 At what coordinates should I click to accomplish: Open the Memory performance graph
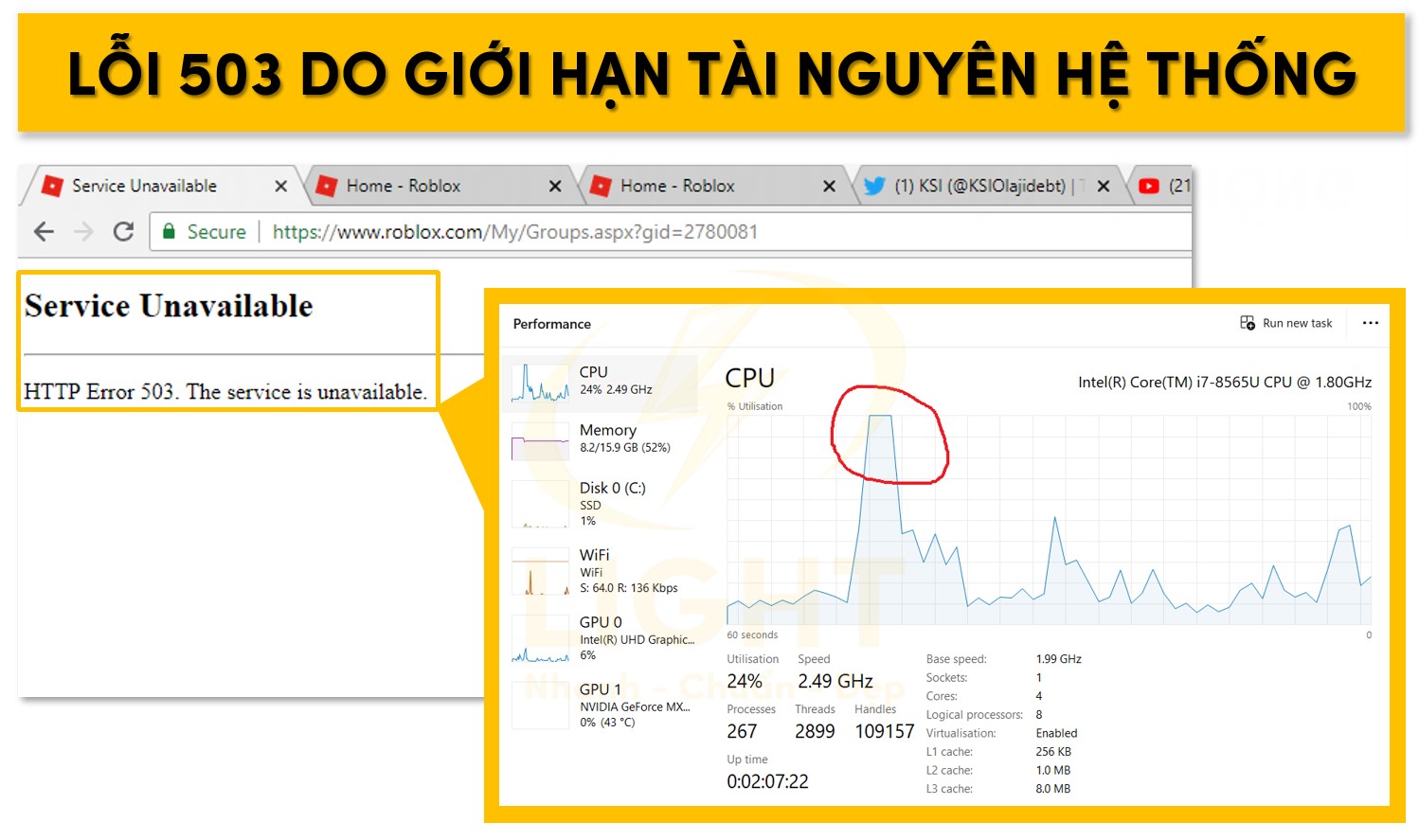(x=606, y=438)
